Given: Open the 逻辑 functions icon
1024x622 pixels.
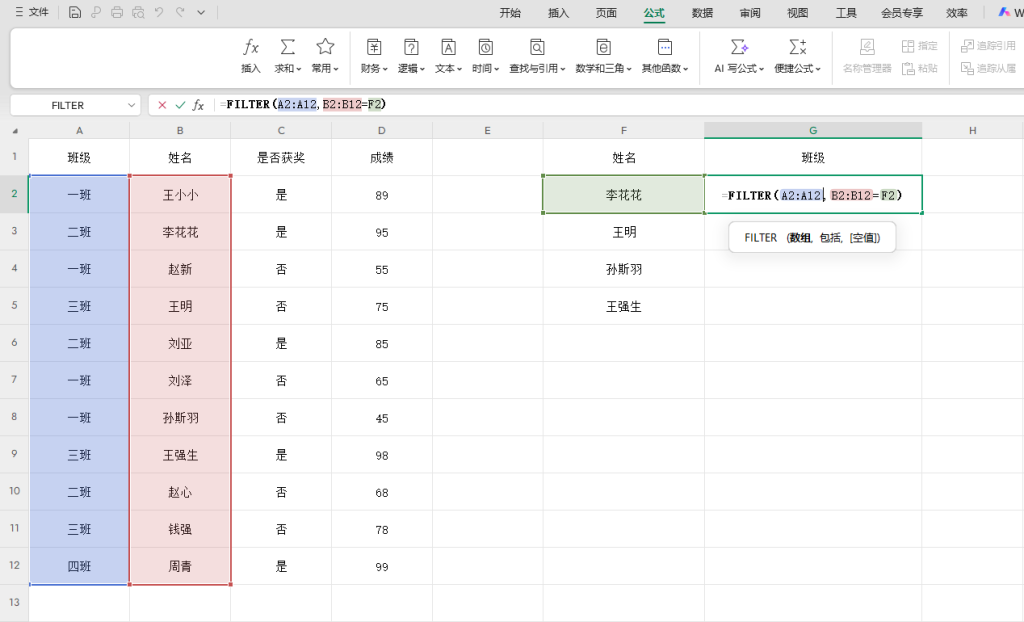Looking at the screenshot, I should 411,47.
